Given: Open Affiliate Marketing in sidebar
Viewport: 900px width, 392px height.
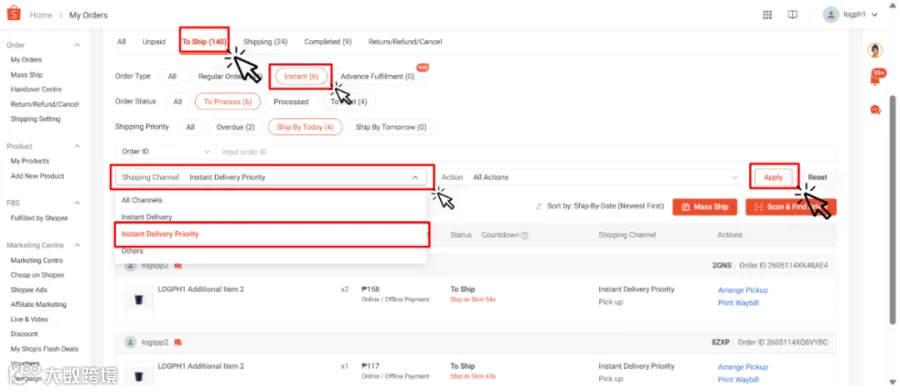Looking at the screenshot, I should [x=38, y=305].
